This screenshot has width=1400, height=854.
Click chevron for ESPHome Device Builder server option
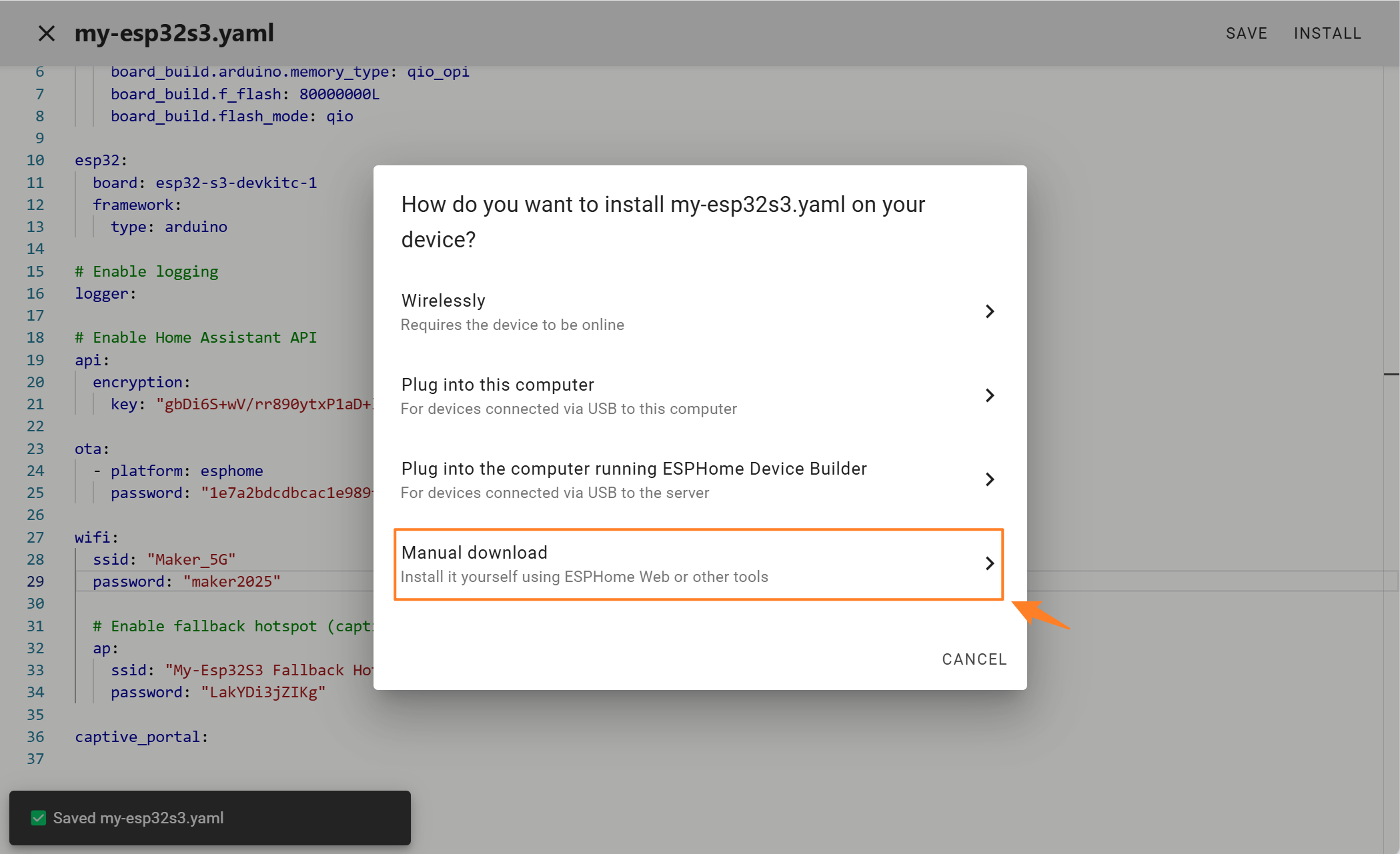(x=990, y=479)
